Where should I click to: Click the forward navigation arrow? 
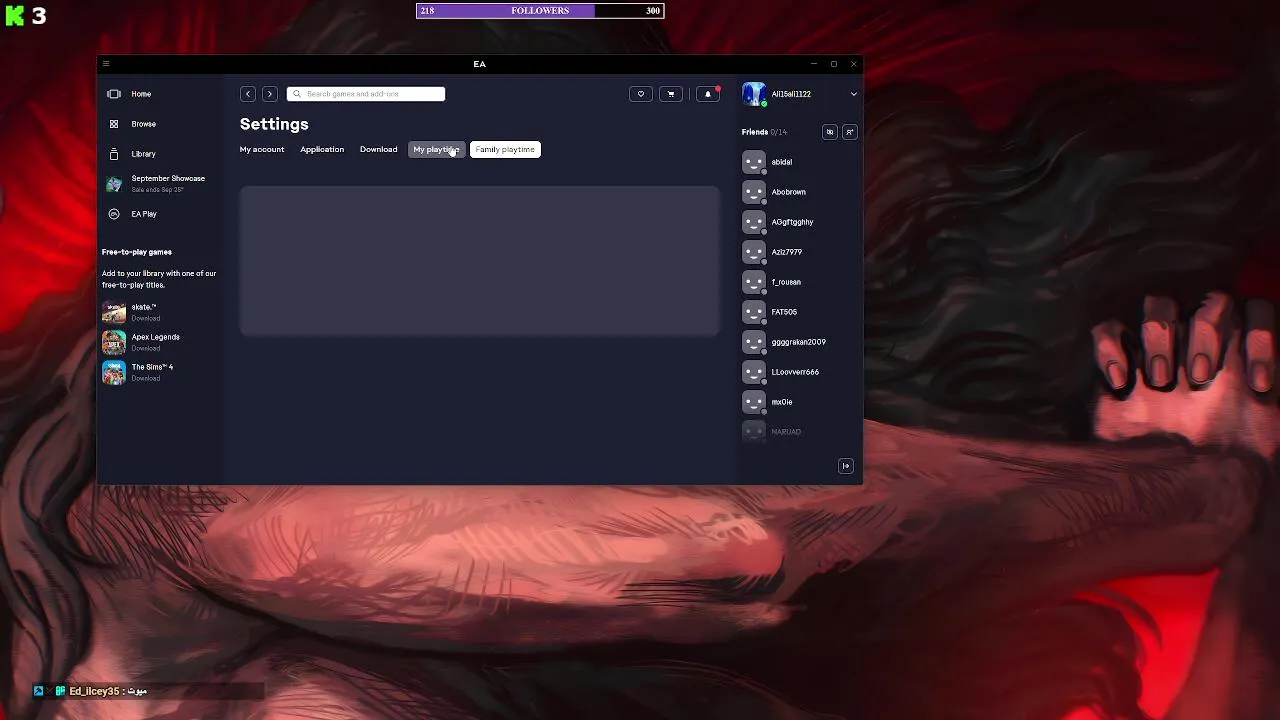click(x=270, y=94)
